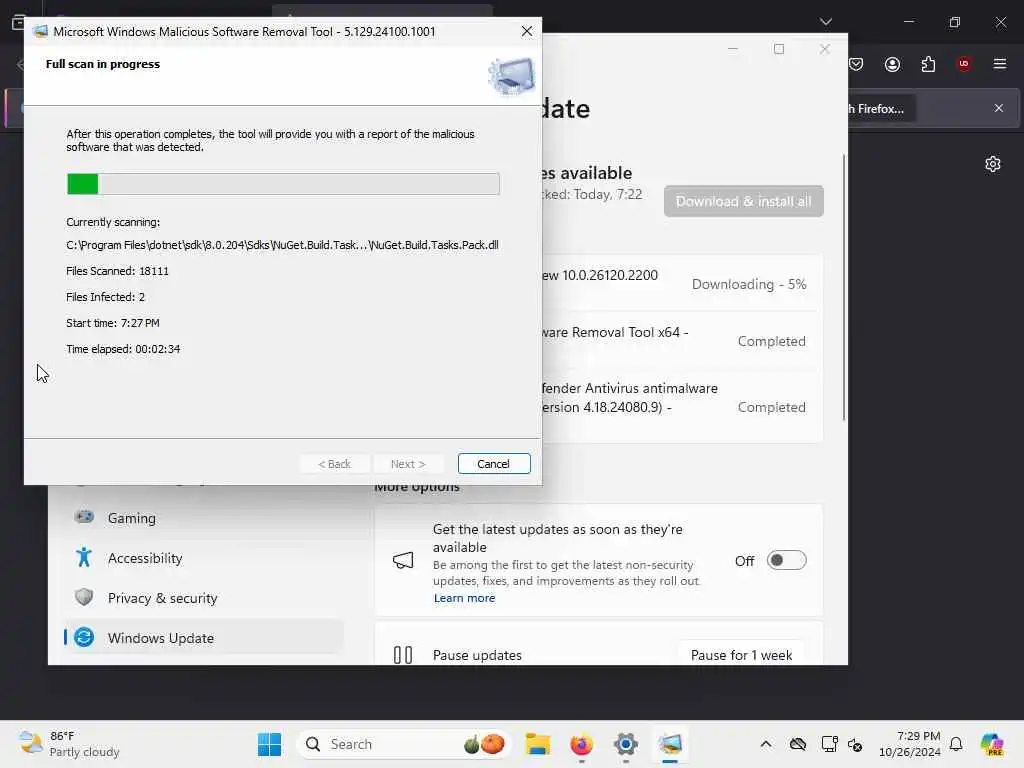Open Firefox from taskbar

click(581, 744)
